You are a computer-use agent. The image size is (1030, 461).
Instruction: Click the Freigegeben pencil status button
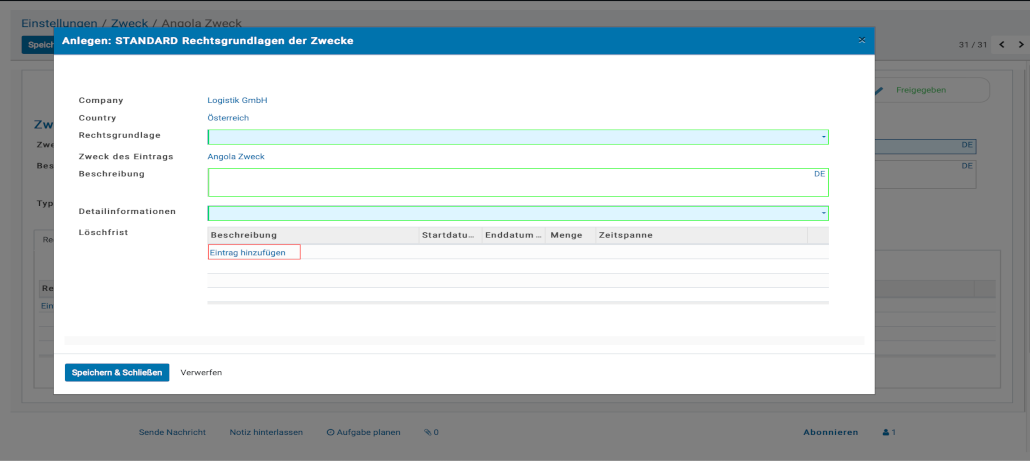click(920, 90)
